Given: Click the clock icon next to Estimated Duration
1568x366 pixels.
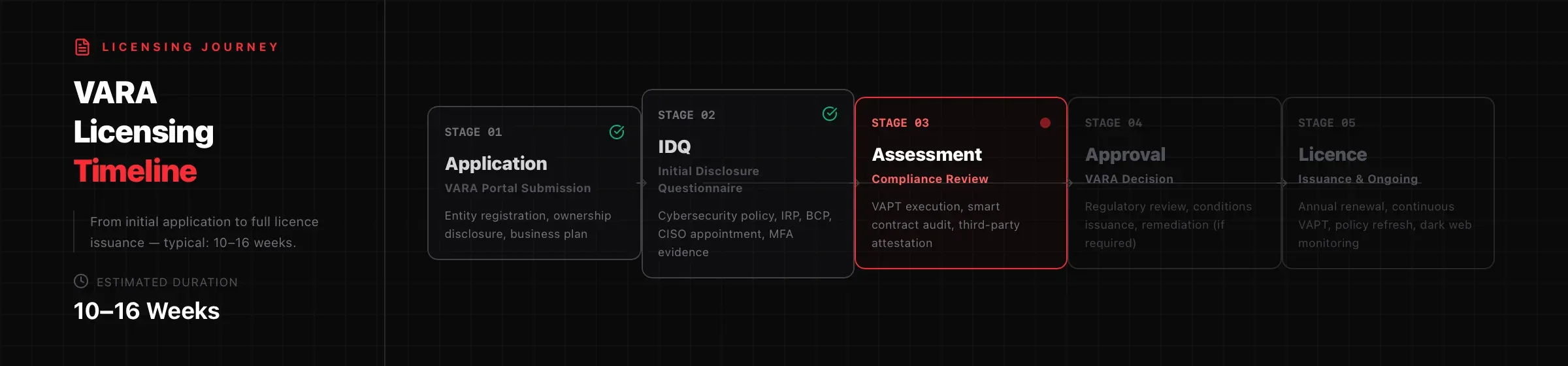Looking at the screenshot, I should pos(81,281).
